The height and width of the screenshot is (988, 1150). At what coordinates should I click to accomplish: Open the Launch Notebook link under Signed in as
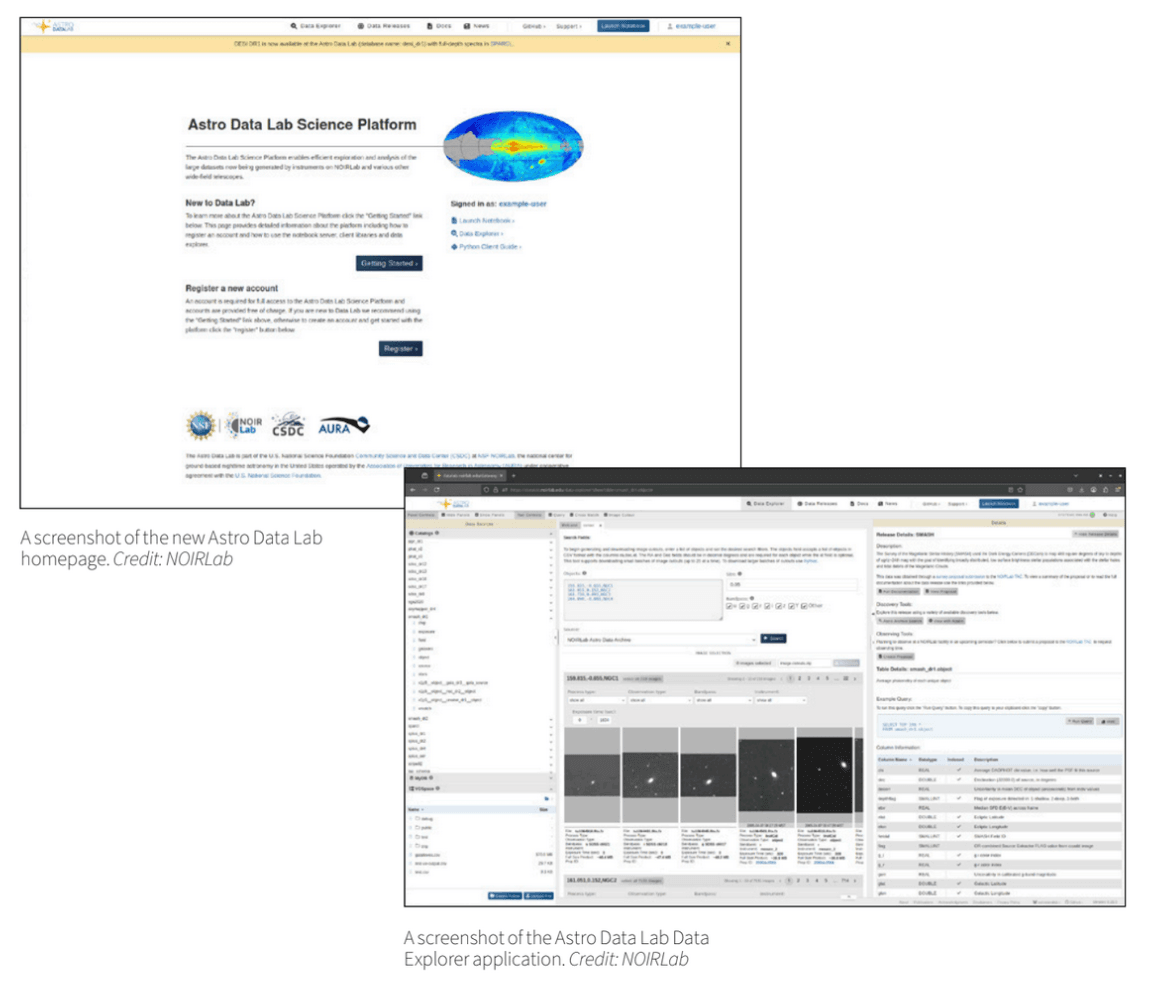point(483,220)
